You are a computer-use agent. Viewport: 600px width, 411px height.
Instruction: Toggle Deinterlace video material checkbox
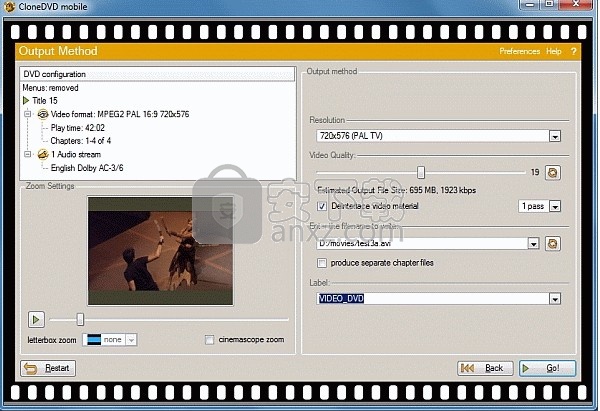[322, 206]
